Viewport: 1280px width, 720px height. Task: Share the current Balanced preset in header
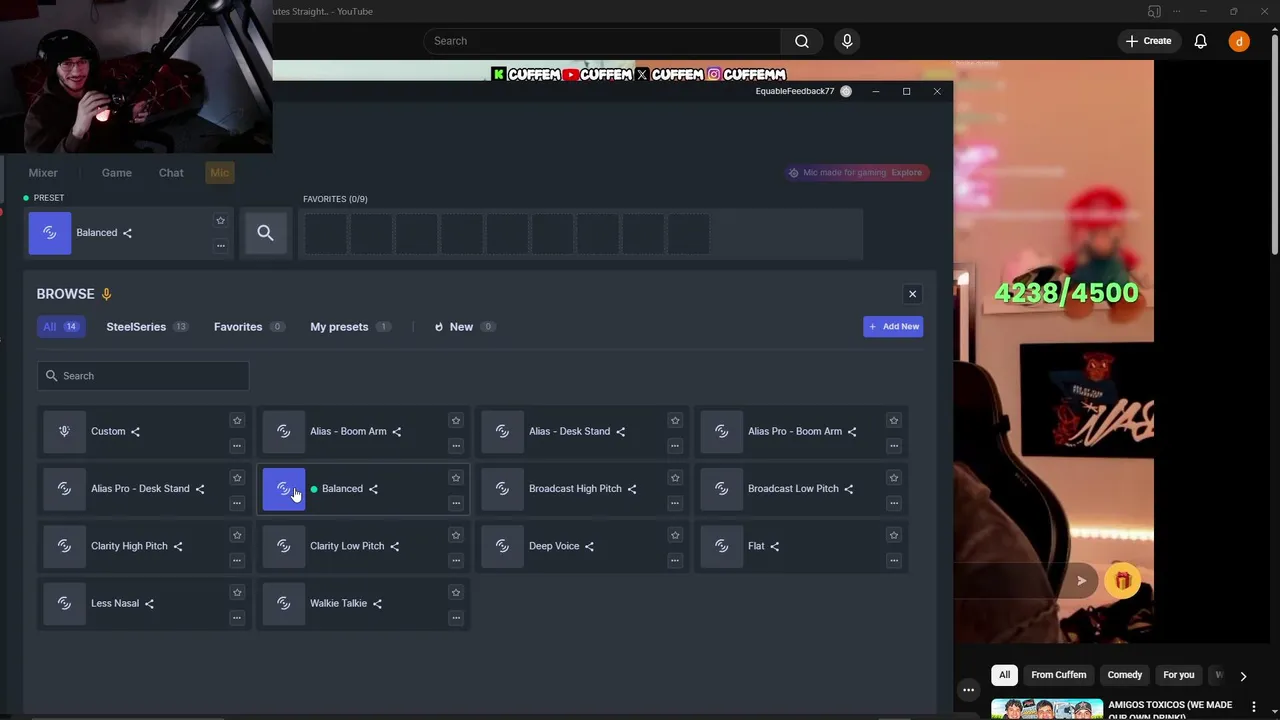pyautogui.click(x=127, y=233)
